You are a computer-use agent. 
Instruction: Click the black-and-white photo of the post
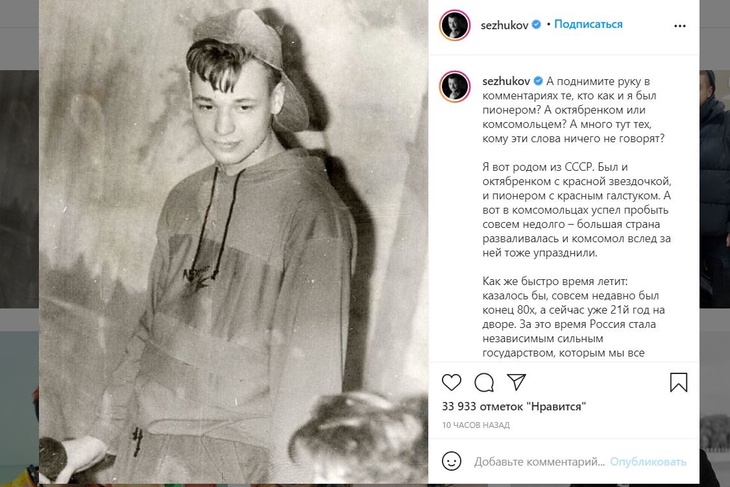(233, 241)
